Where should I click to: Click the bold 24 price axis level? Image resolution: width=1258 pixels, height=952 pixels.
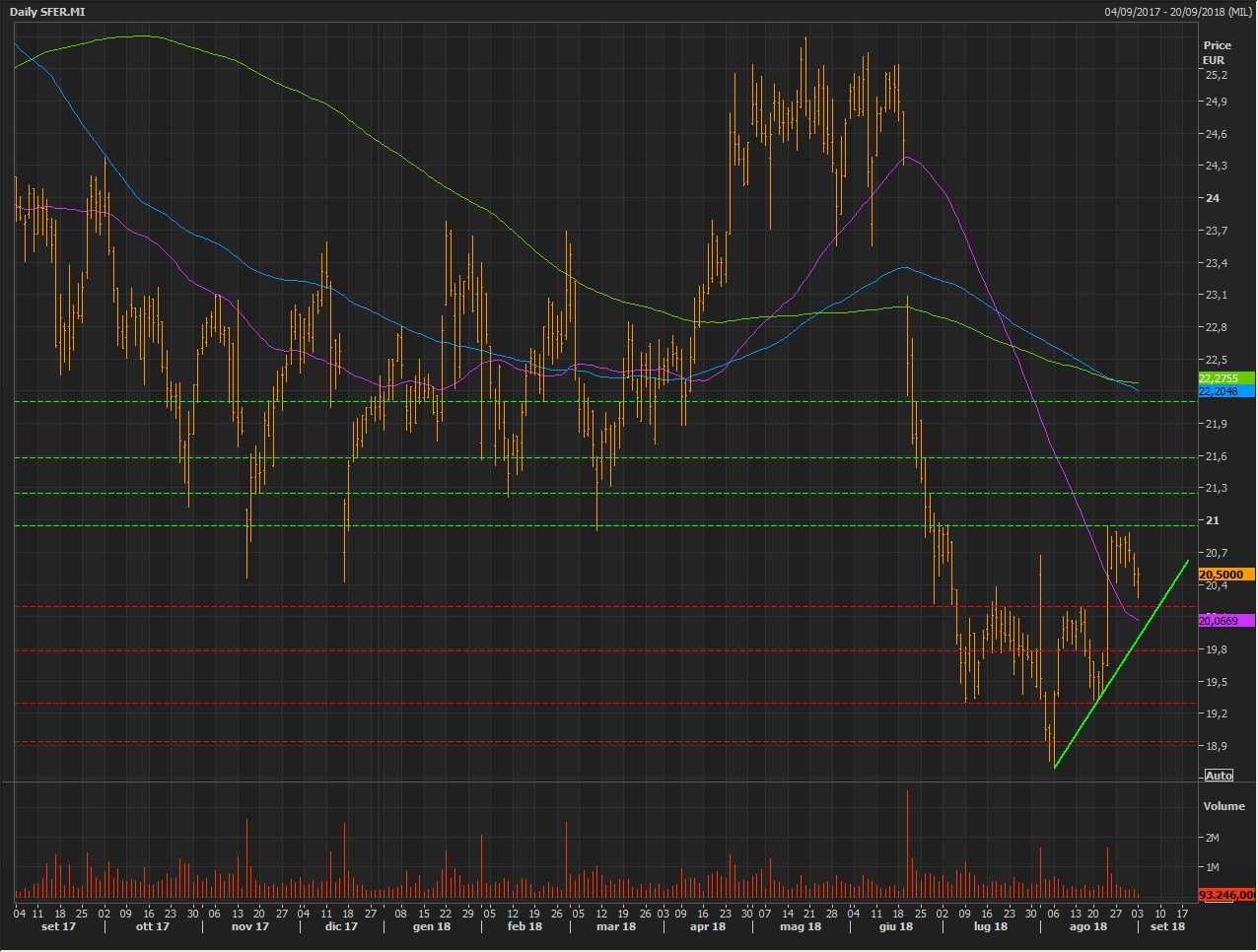(x=1212, y=198)
